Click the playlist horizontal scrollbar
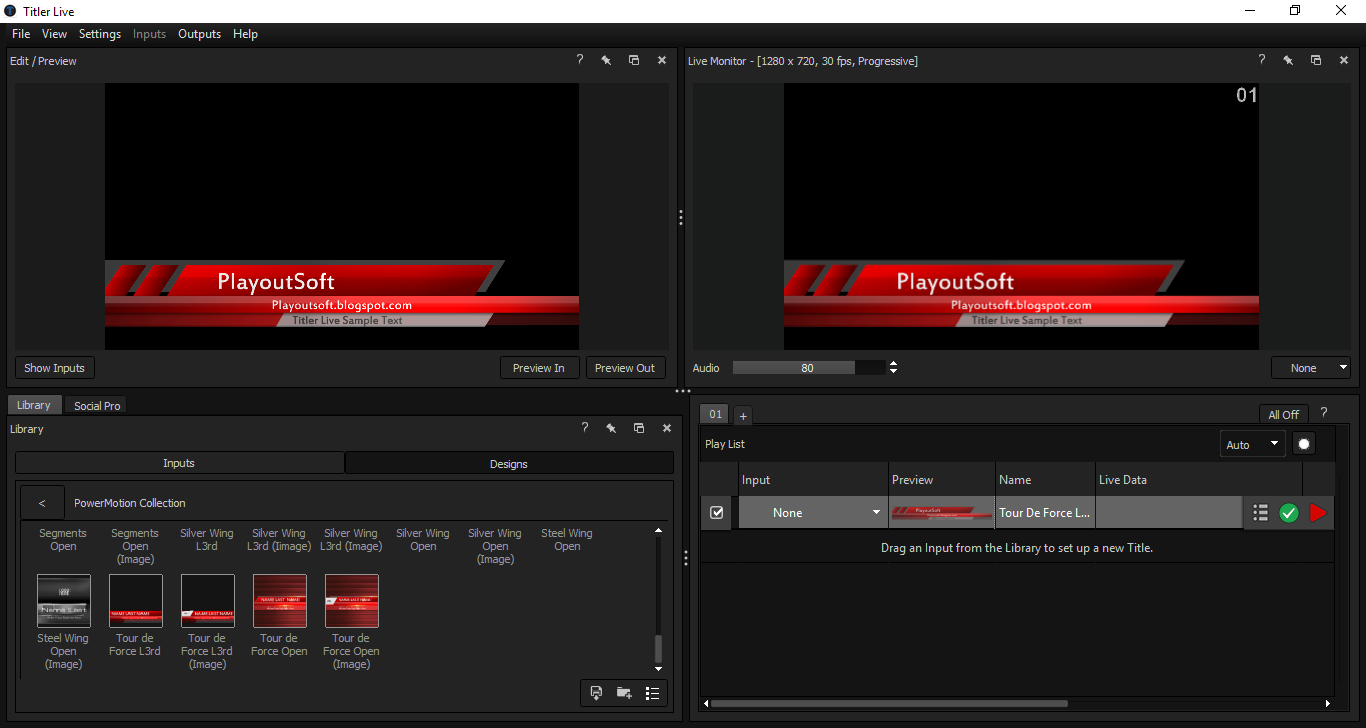The height and width of the screenshot is (728, 1366). (x=889, y=703)
